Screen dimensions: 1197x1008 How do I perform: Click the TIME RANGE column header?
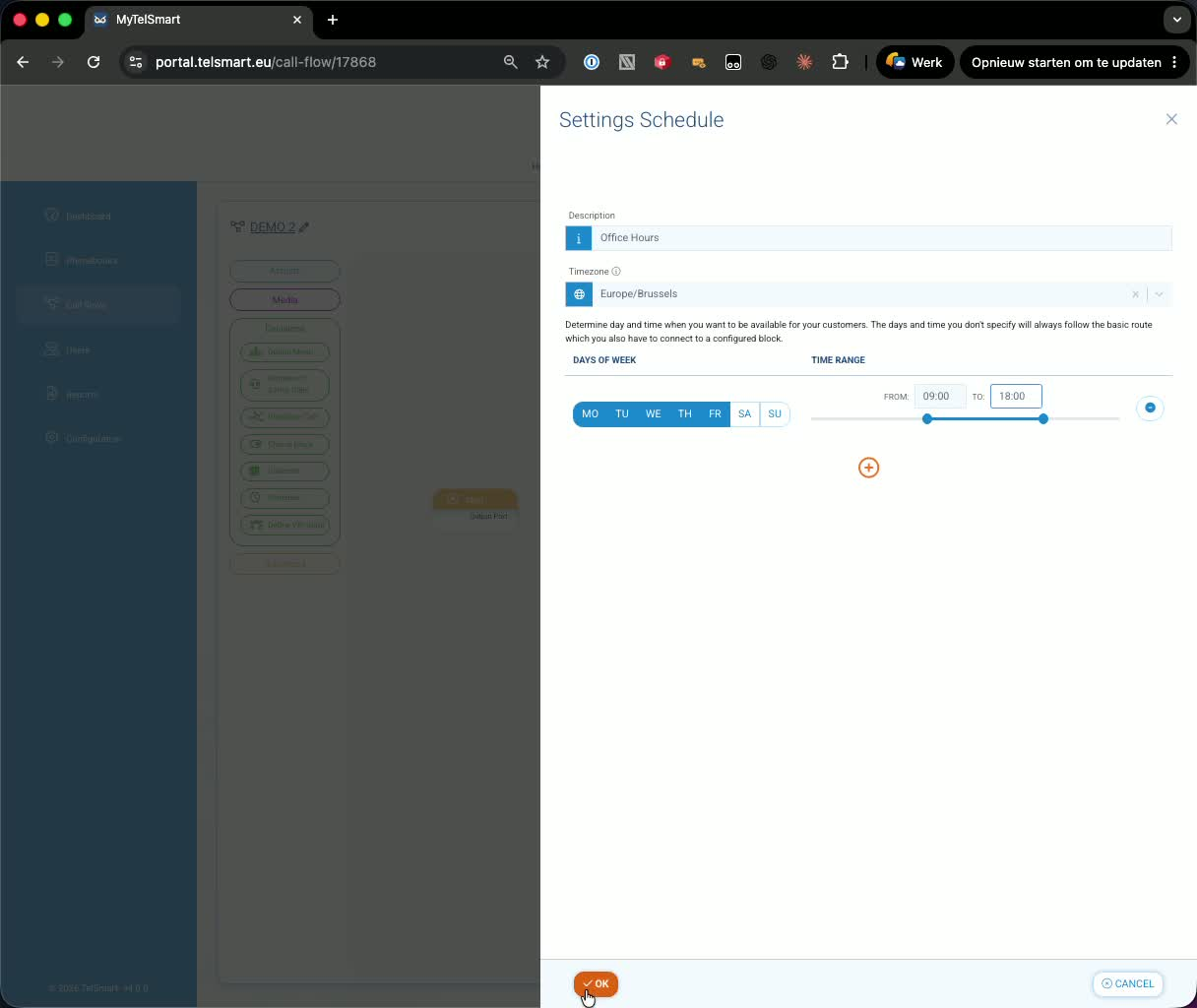[838, 360]
